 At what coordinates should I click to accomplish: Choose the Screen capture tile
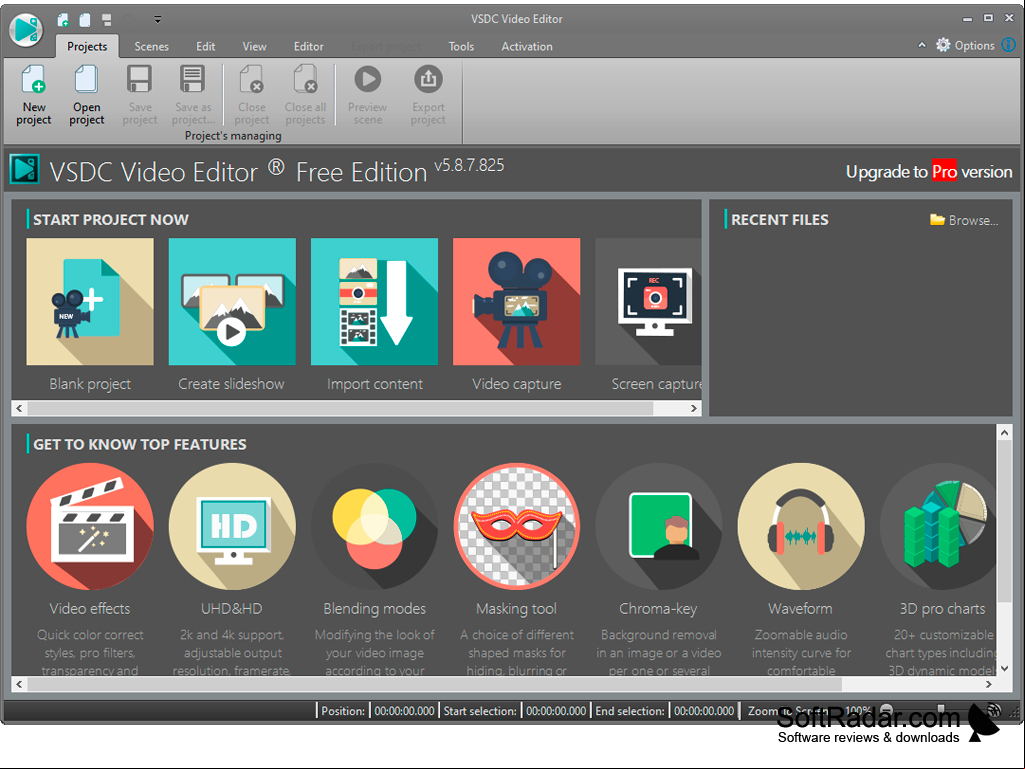coord(648,301)
